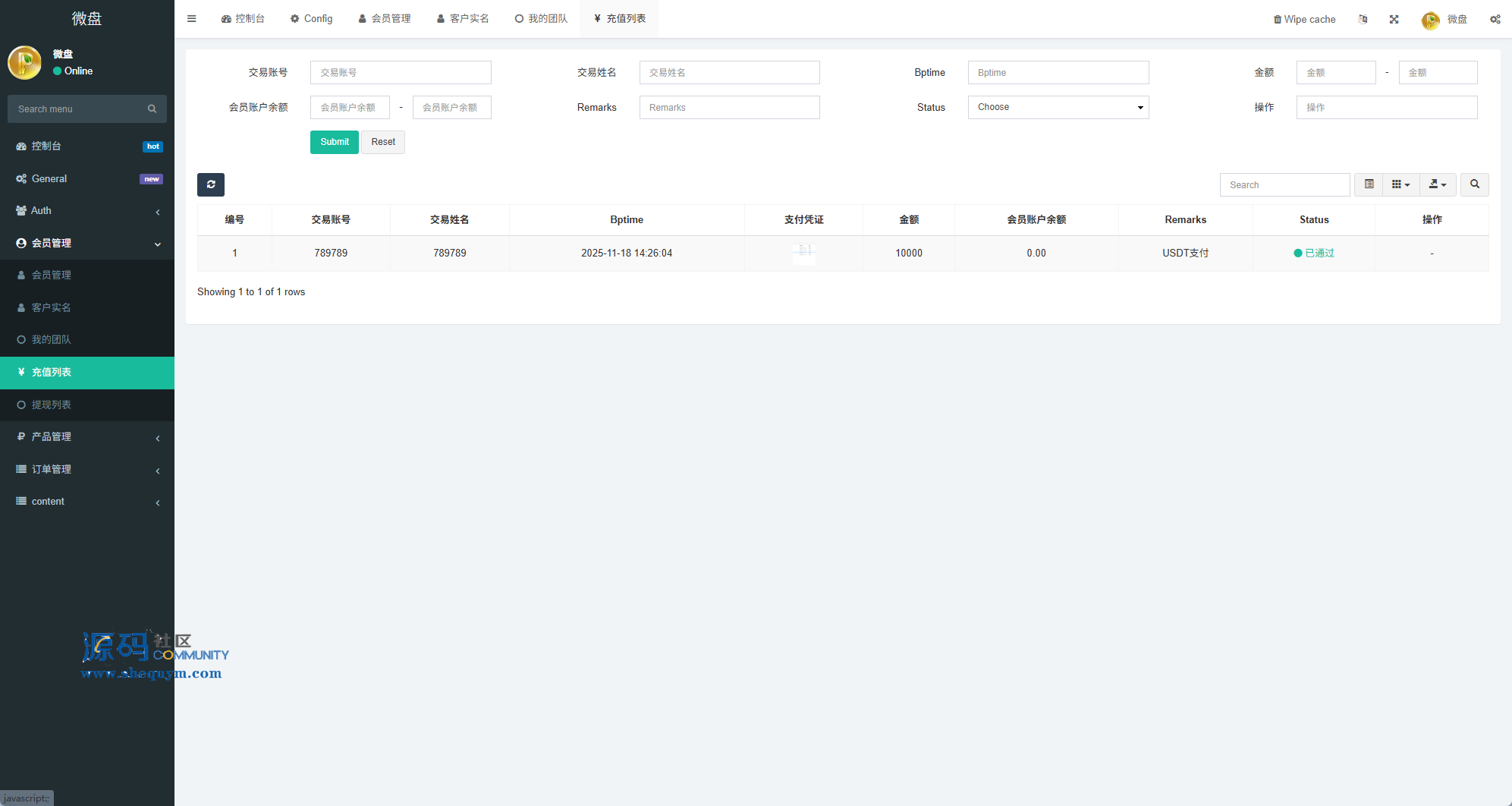The image size is (1512, 806).
Task: Click the Reset button
Action: pos(383,142)
